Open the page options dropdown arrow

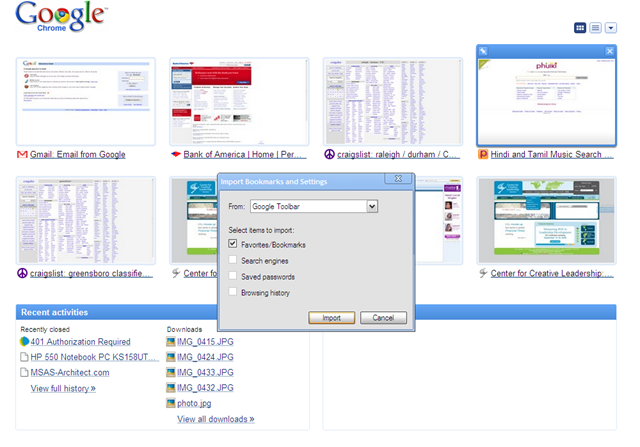pos(611,28)
